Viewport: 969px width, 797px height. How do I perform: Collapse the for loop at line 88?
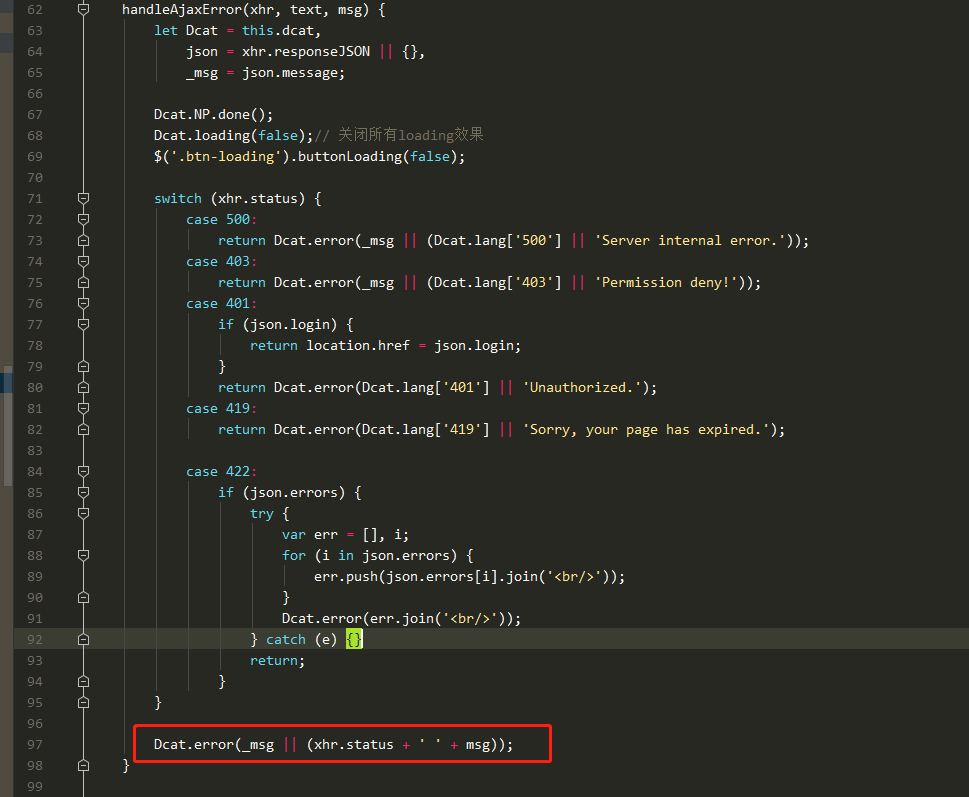pyautogui.click(x=83, y=555)
